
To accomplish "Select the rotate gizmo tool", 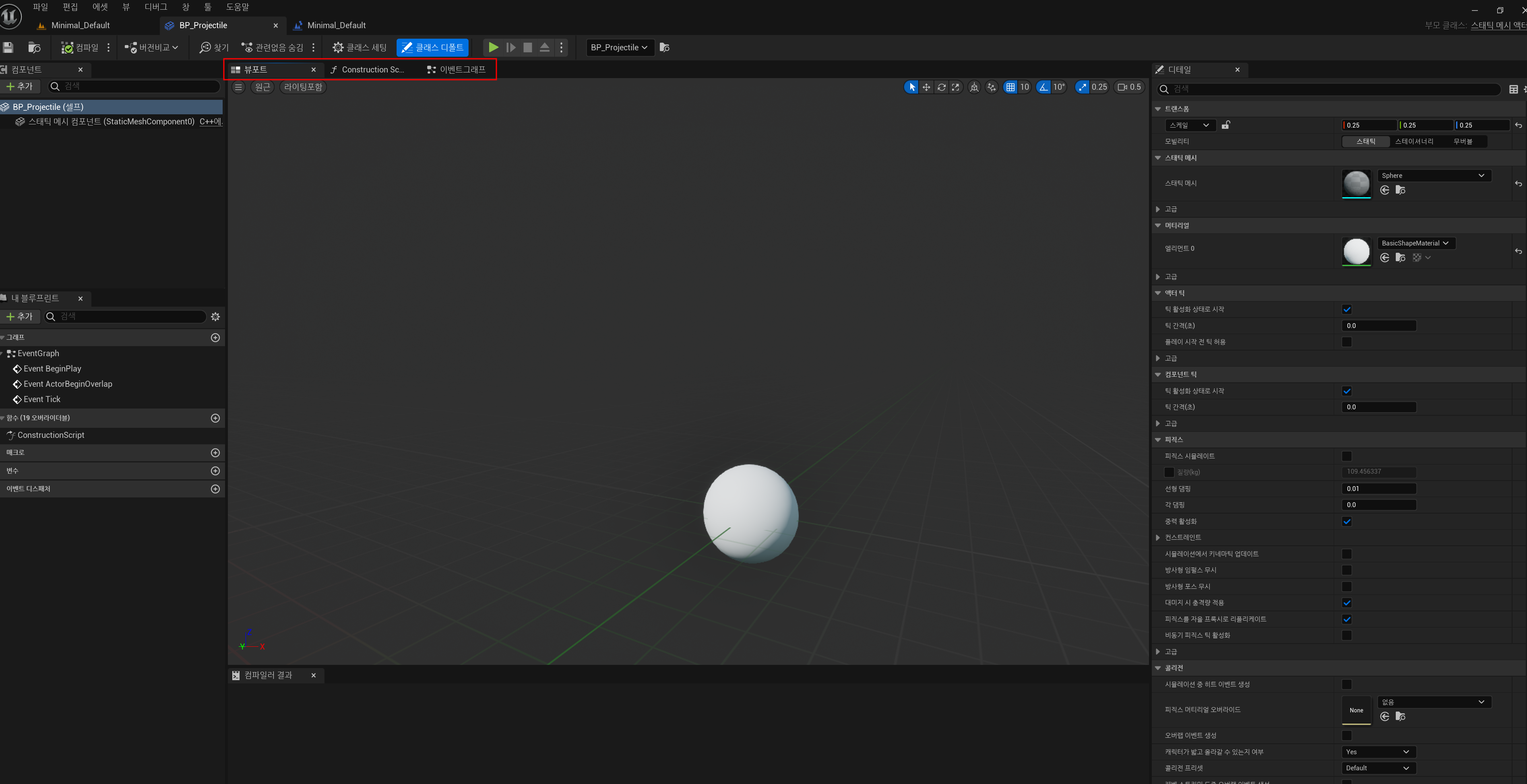I will click(941, 87).
